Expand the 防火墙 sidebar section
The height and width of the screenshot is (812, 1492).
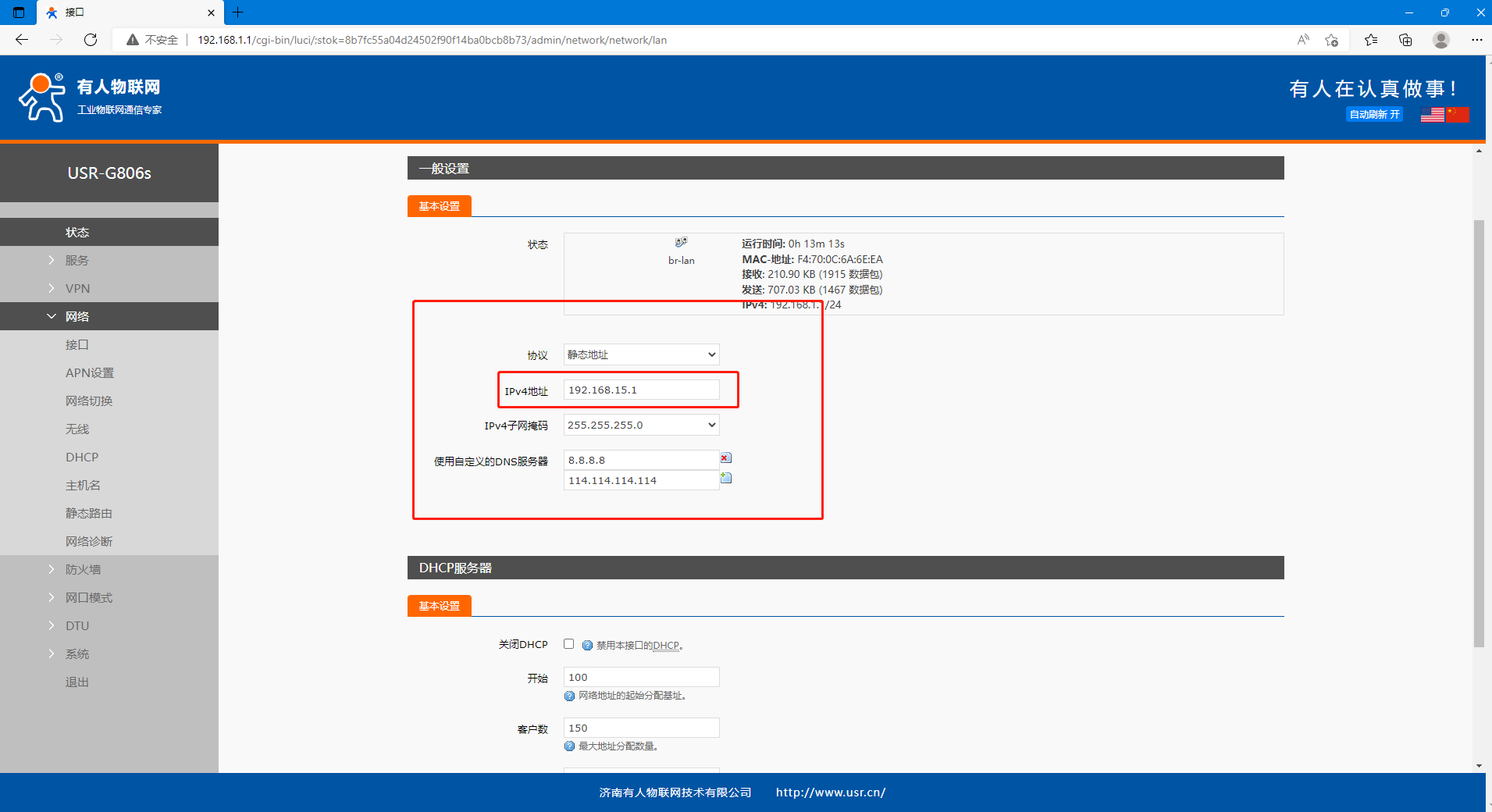pyautogui.click(x=83, y=569)
